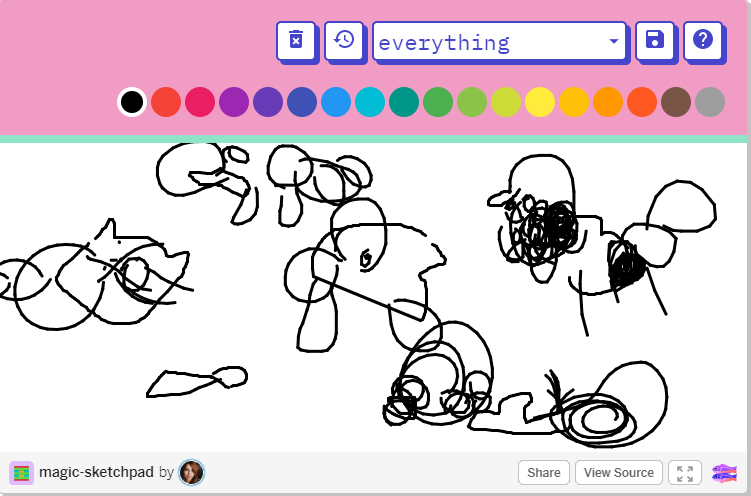This screenshot has height=496, width=751.
Task: Click the trash clear-canvas icon
Action: [x=295, y=40]
